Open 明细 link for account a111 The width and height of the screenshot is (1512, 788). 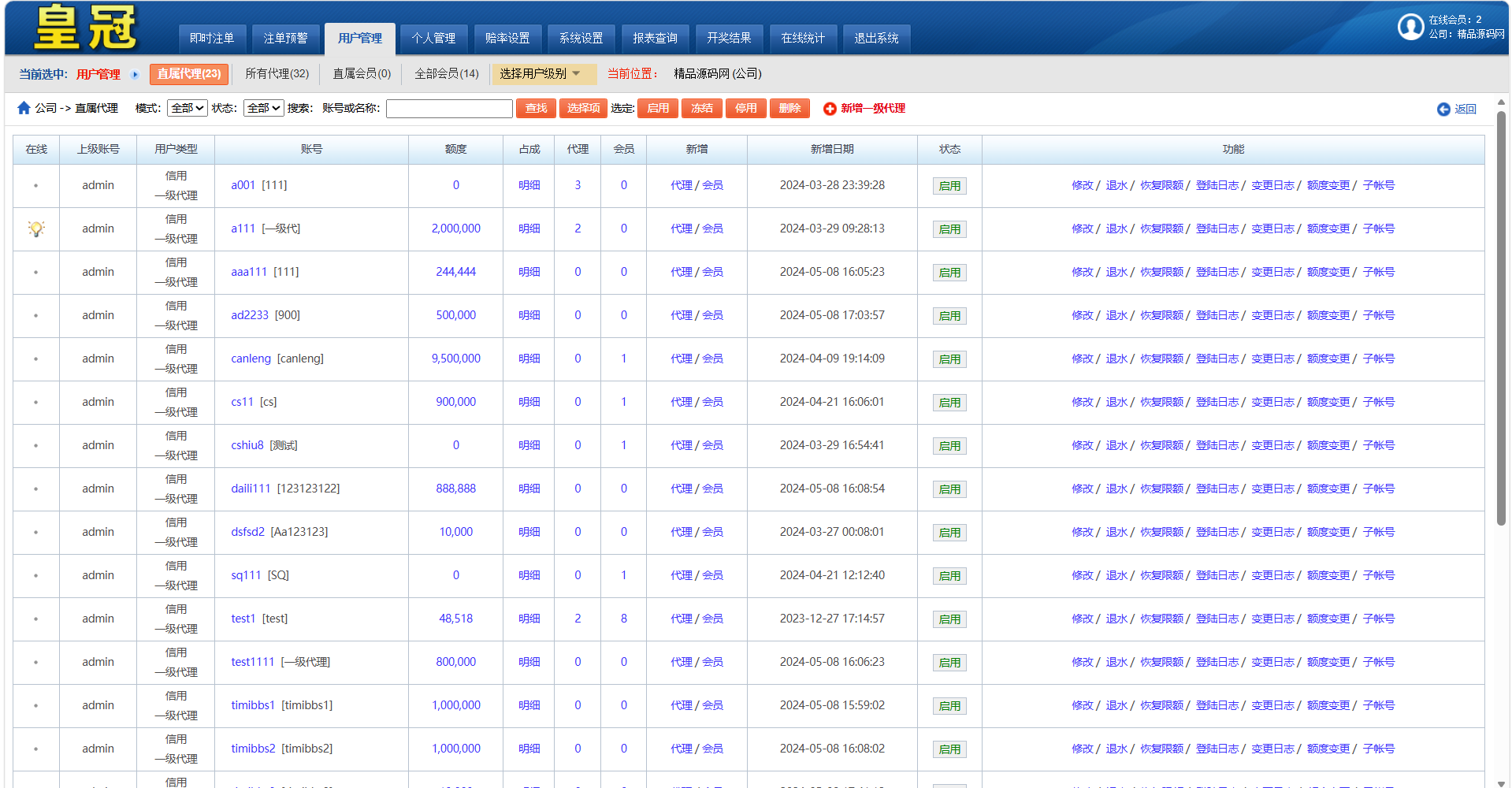click(x=529, y=229)
